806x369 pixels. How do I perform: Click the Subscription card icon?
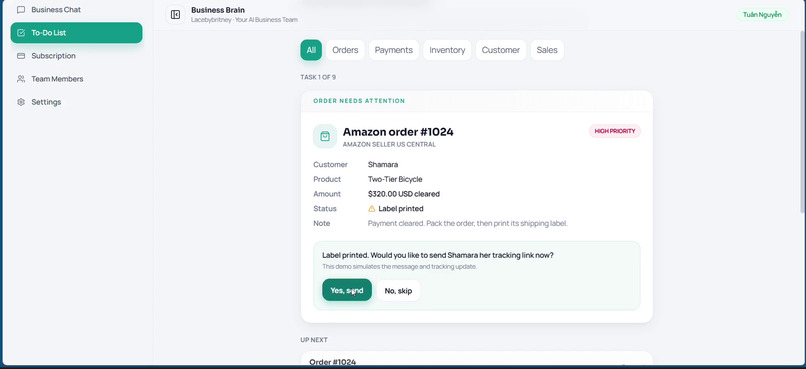21,56
